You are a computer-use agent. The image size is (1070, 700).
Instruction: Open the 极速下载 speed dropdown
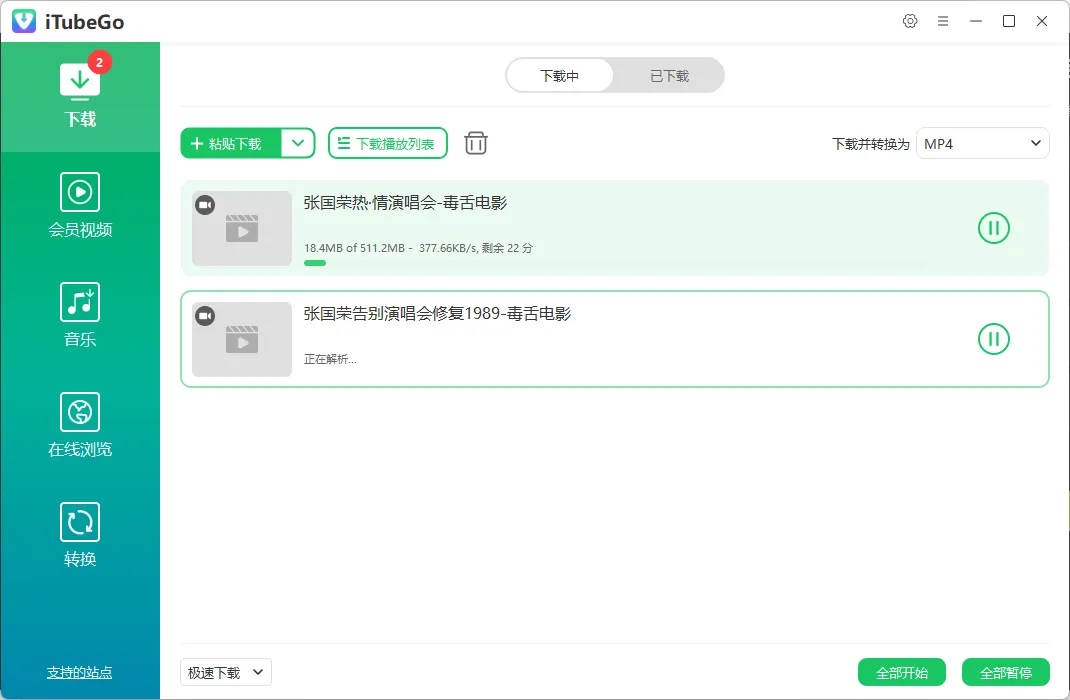pyautogui.click(x=226, y=672)
